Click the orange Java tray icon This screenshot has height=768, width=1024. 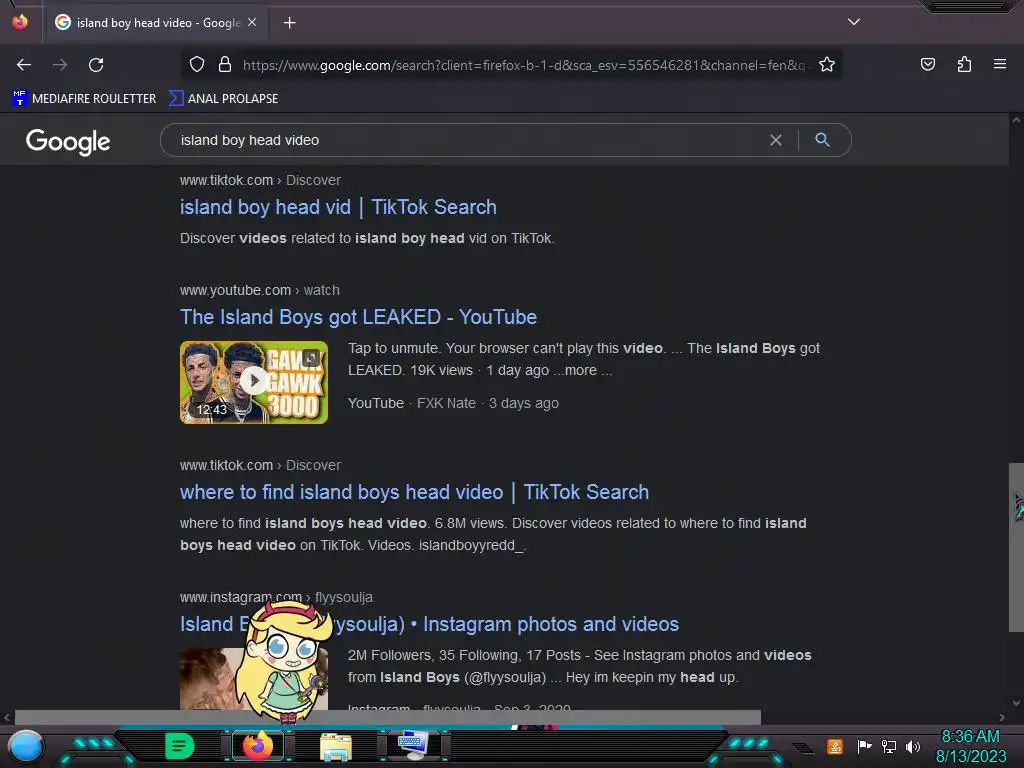[835, 746]
